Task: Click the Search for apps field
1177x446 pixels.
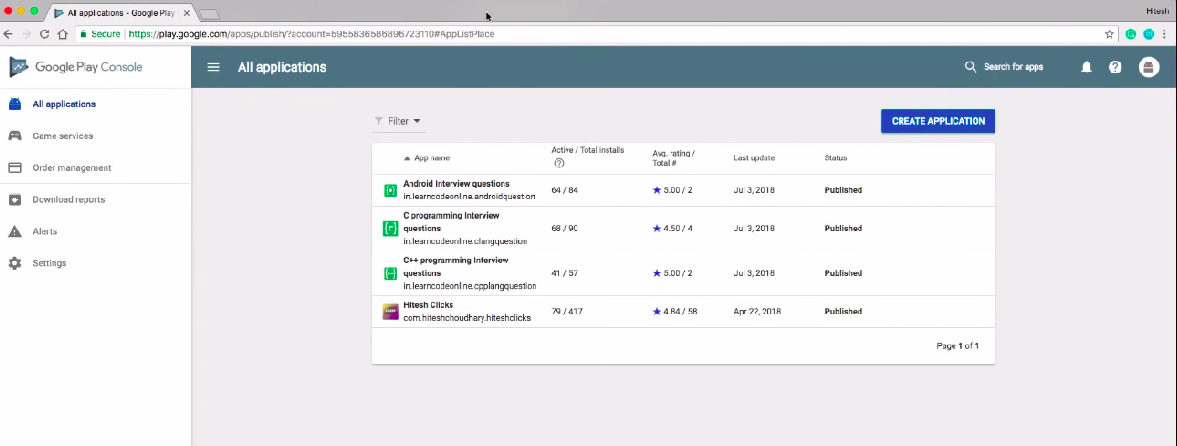Action: tap(1013, 67)
